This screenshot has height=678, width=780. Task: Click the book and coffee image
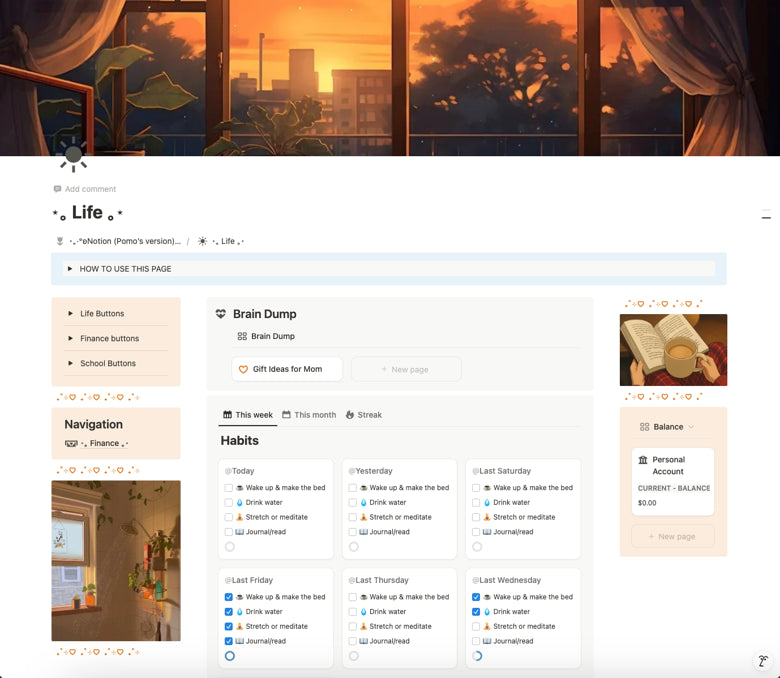(x=673, y=350)
